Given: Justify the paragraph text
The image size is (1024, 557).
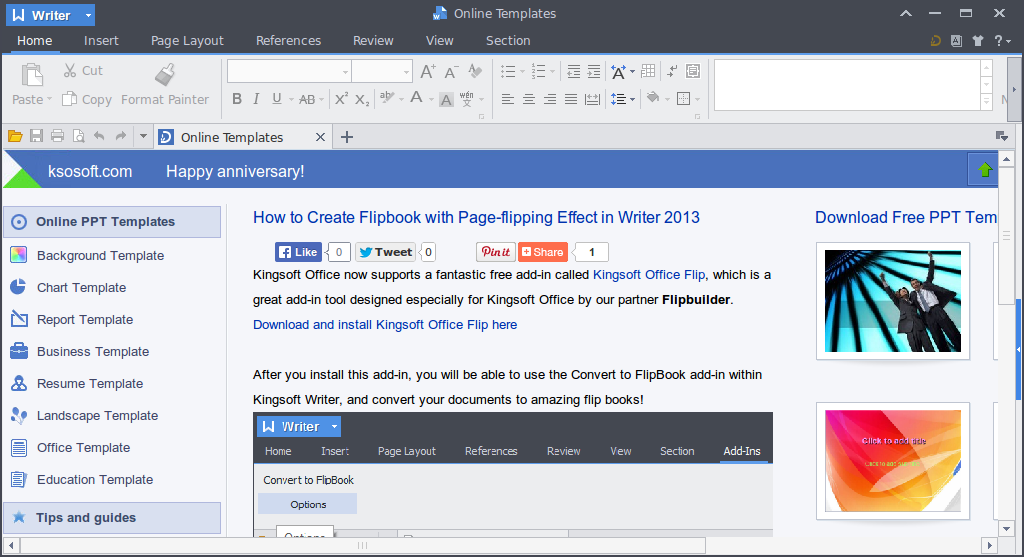Looking at the screenshot, I should click(x=571, y=99).
